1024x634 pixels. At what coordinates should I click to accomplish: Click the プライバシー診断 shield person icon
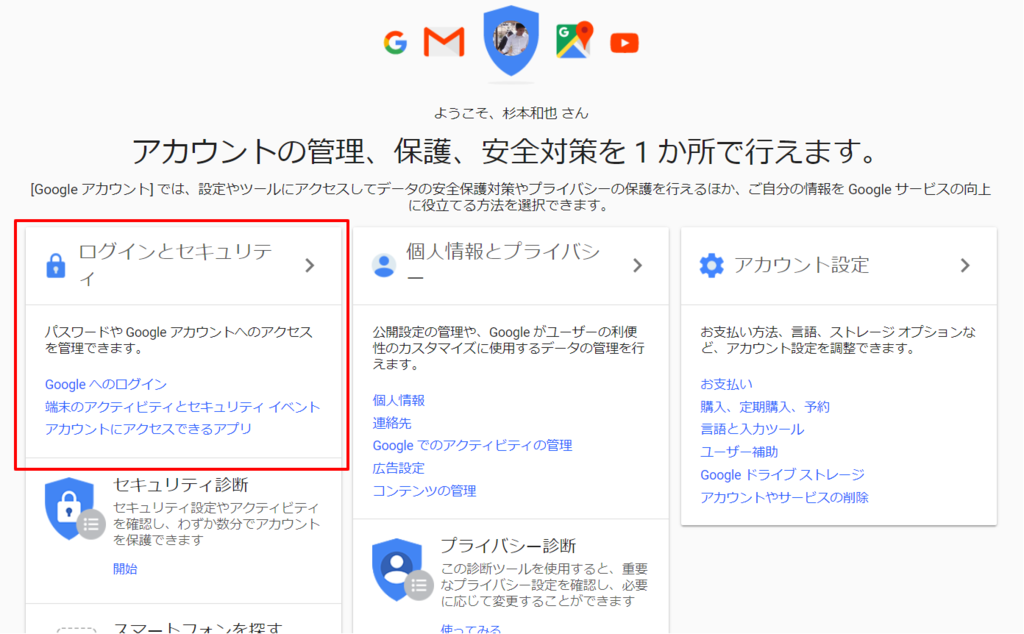[402, 570]
